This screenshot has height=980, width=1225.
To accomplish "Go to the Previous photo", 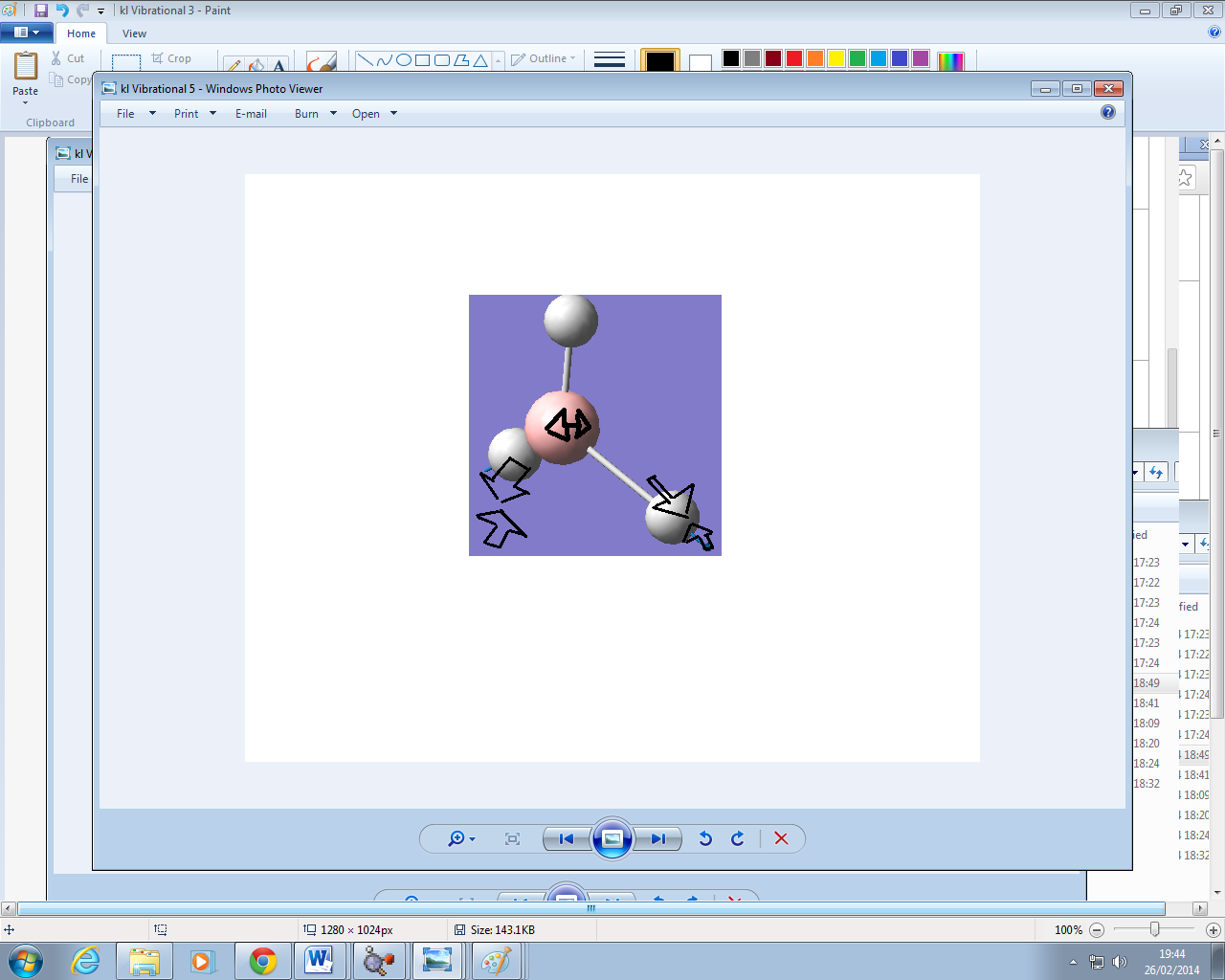I will coord(567,839).
